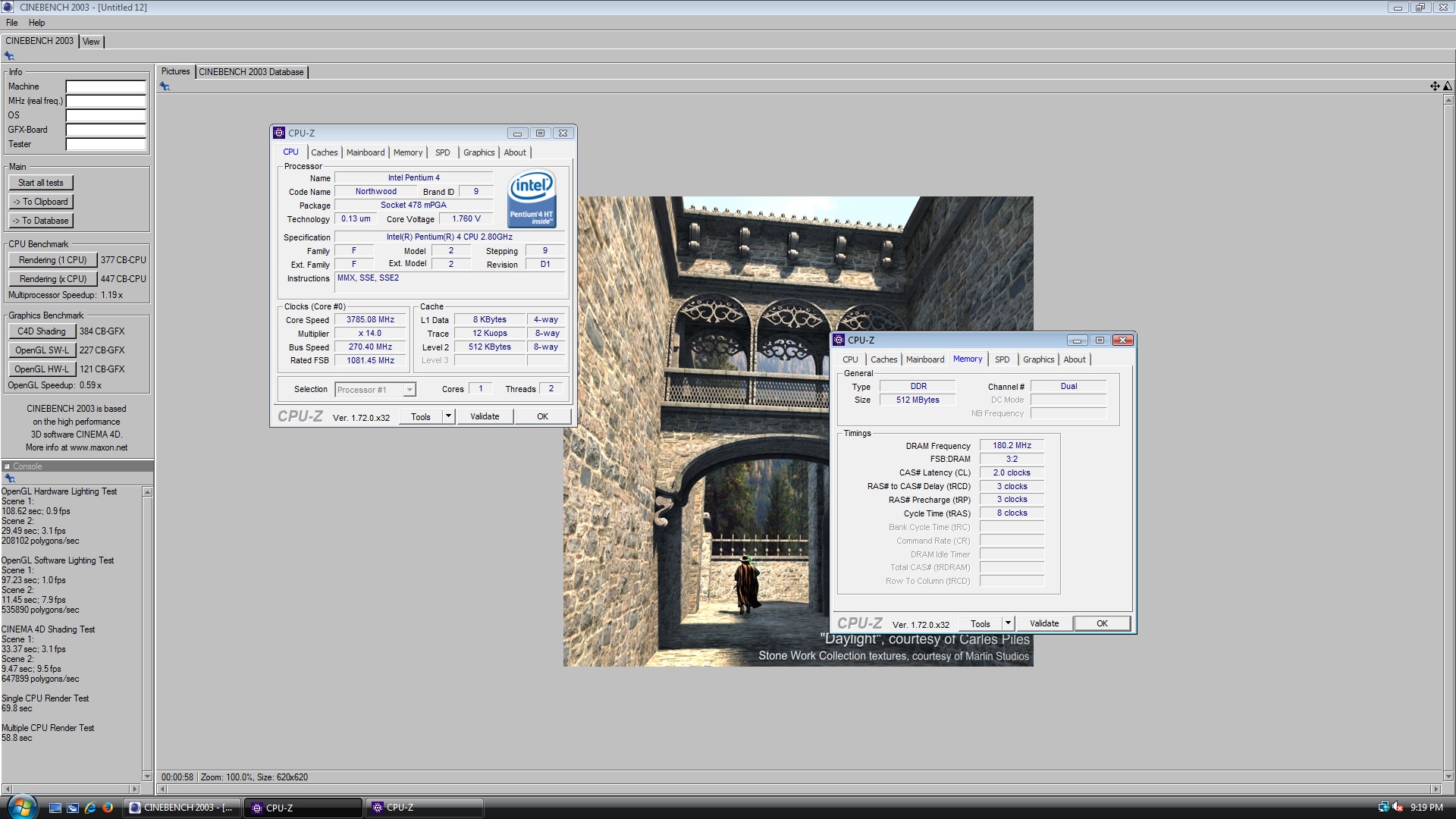Viewport: 1456px width, 819px height.
Task: Open the SPD tab in the left CPU-Z window
Action: click(x=443, y=152)
